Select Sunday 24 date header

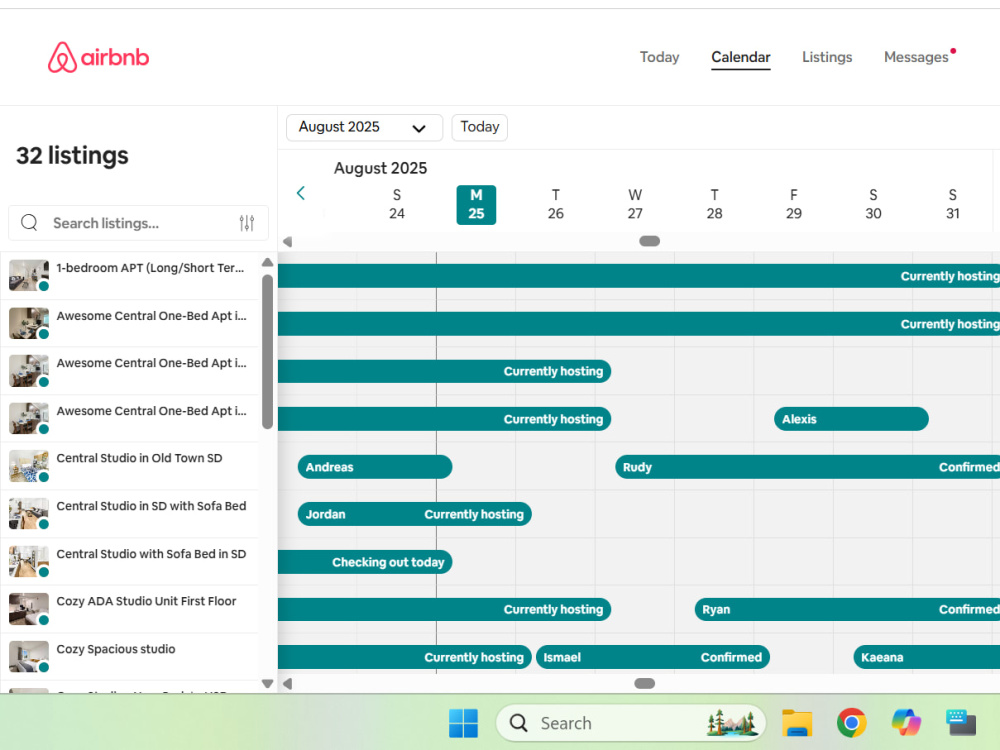tap(397, 205)
